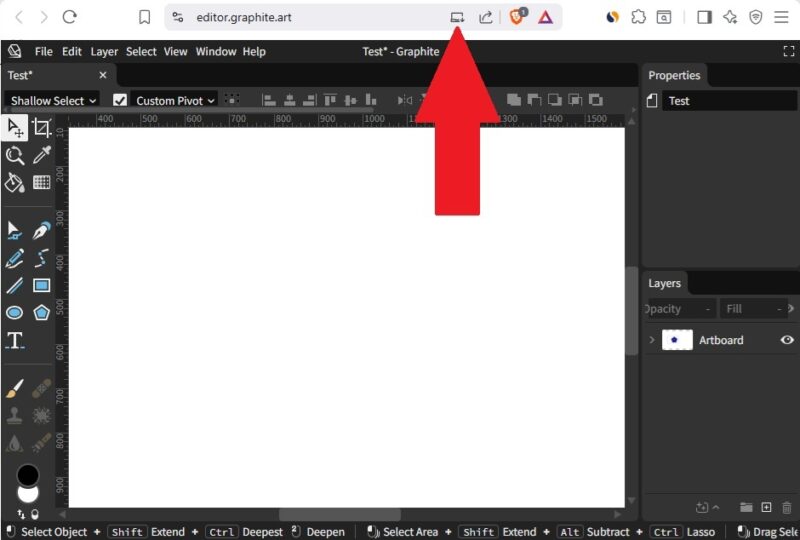The width and height of the screenshot is (800, 540).
Task: Click the boolean subtract front icon
Action: click(534, 100)
